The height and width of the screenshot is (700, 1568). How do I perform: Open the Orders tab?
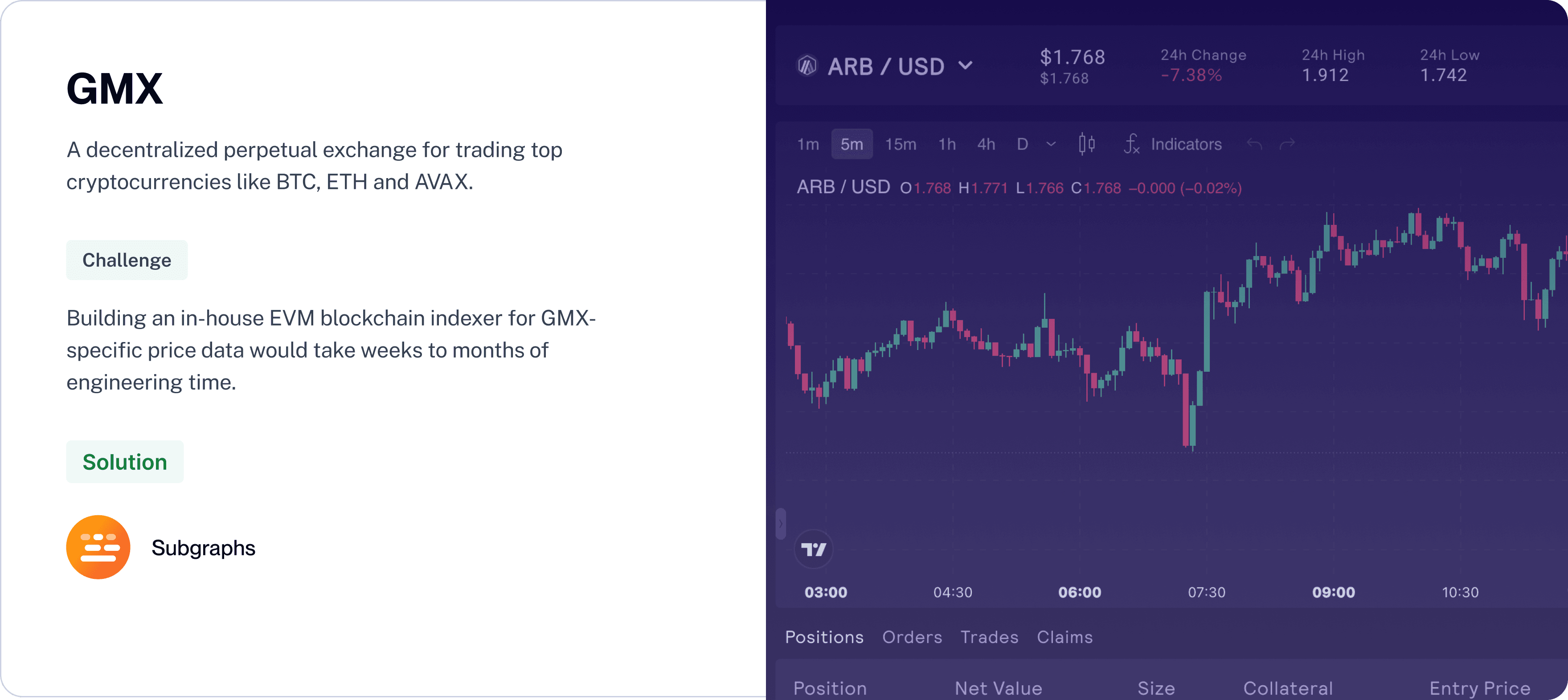(x=912, y=637)
